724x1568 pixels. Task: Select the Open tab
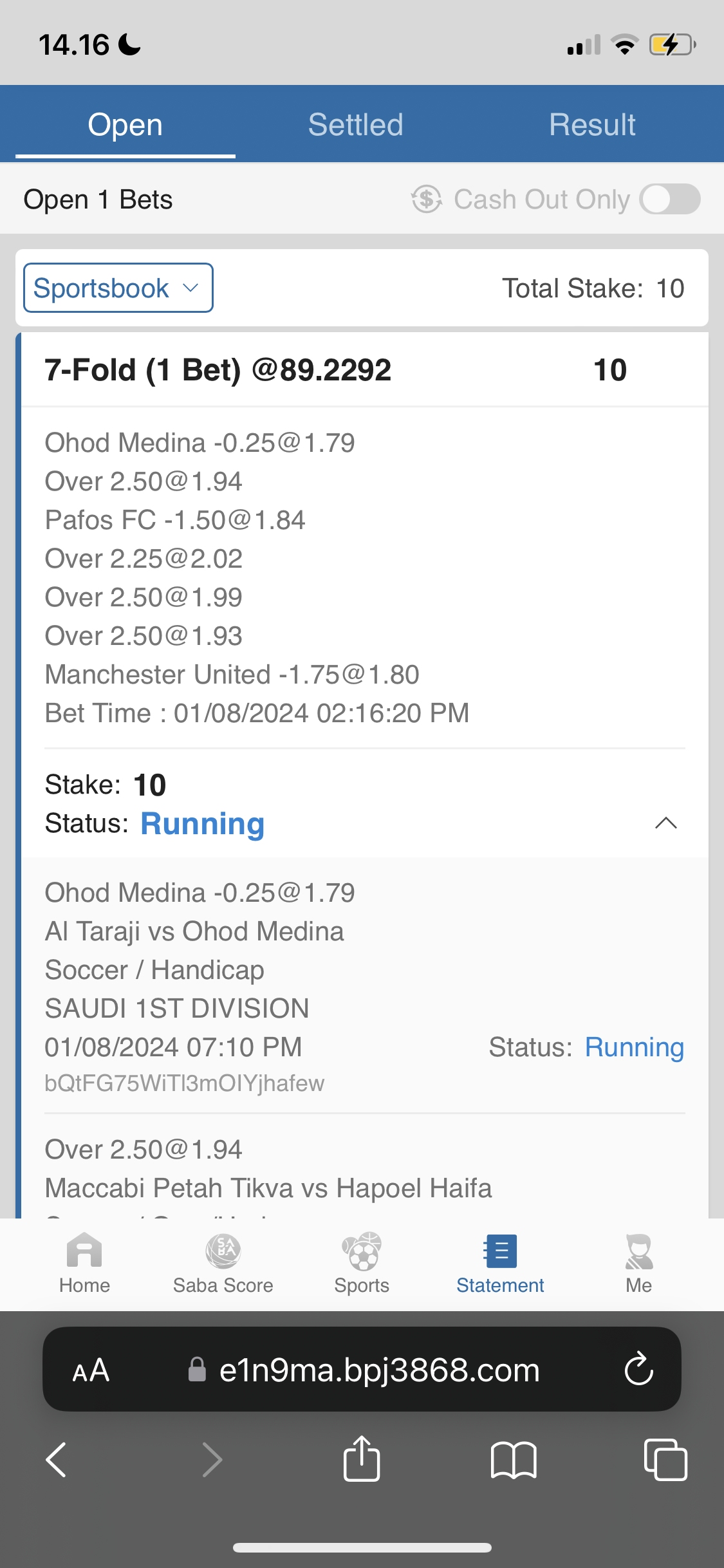125,124
